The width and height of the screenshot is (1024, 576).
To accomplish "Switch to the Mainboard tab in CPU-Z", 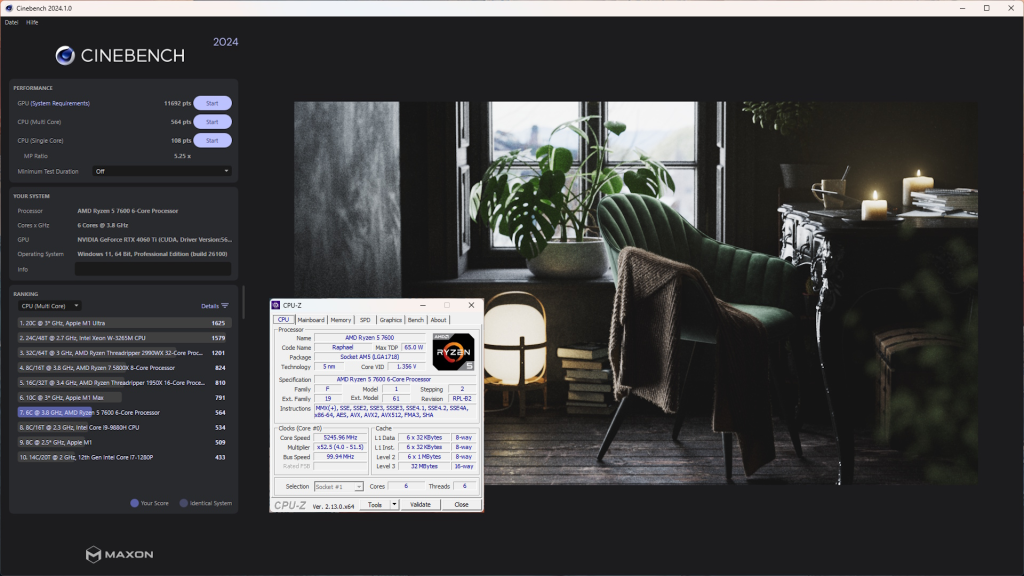I will [311, 320].
